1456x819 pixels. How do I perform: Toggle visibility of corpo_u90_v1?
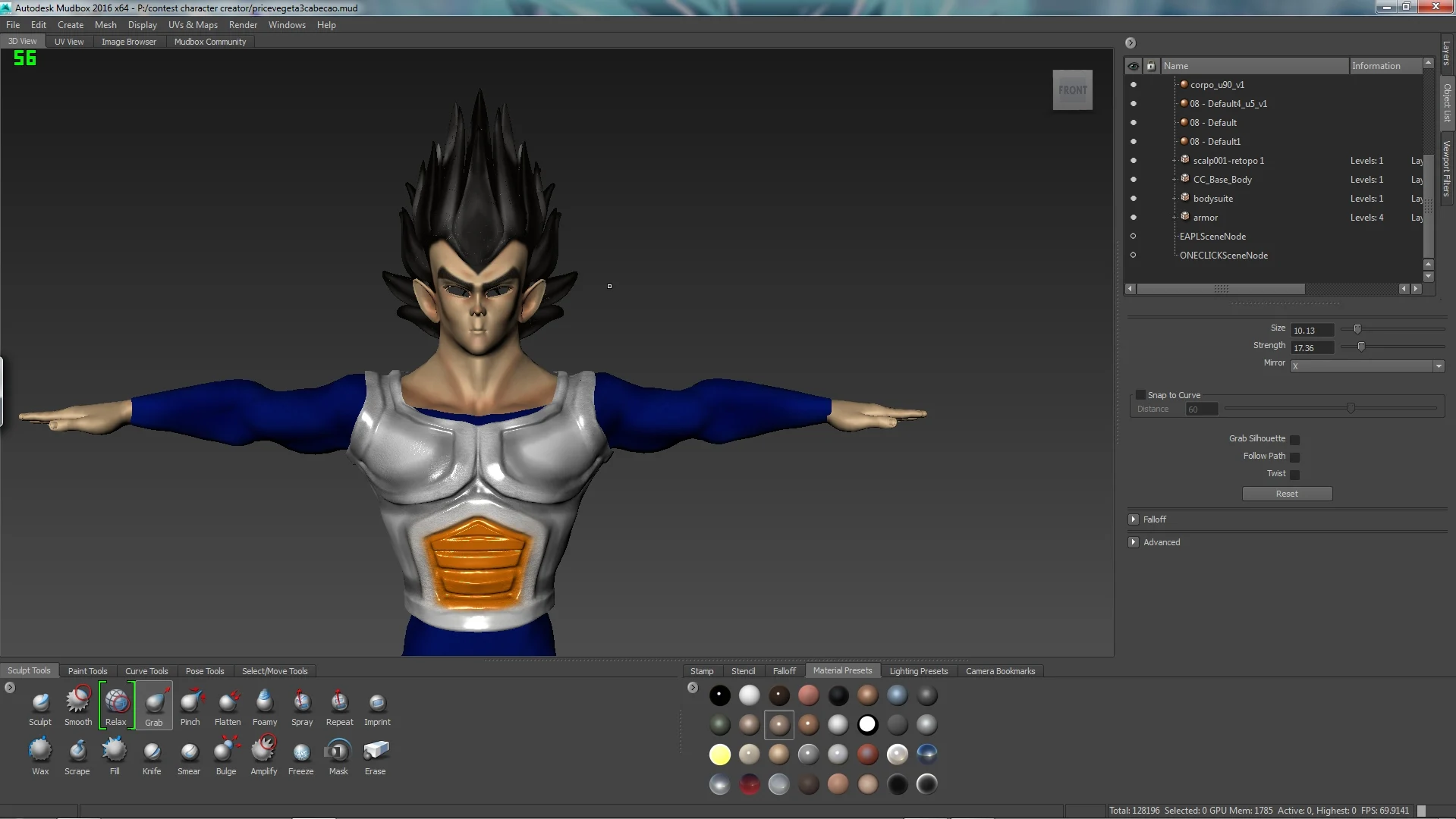tap(1133, 85)
